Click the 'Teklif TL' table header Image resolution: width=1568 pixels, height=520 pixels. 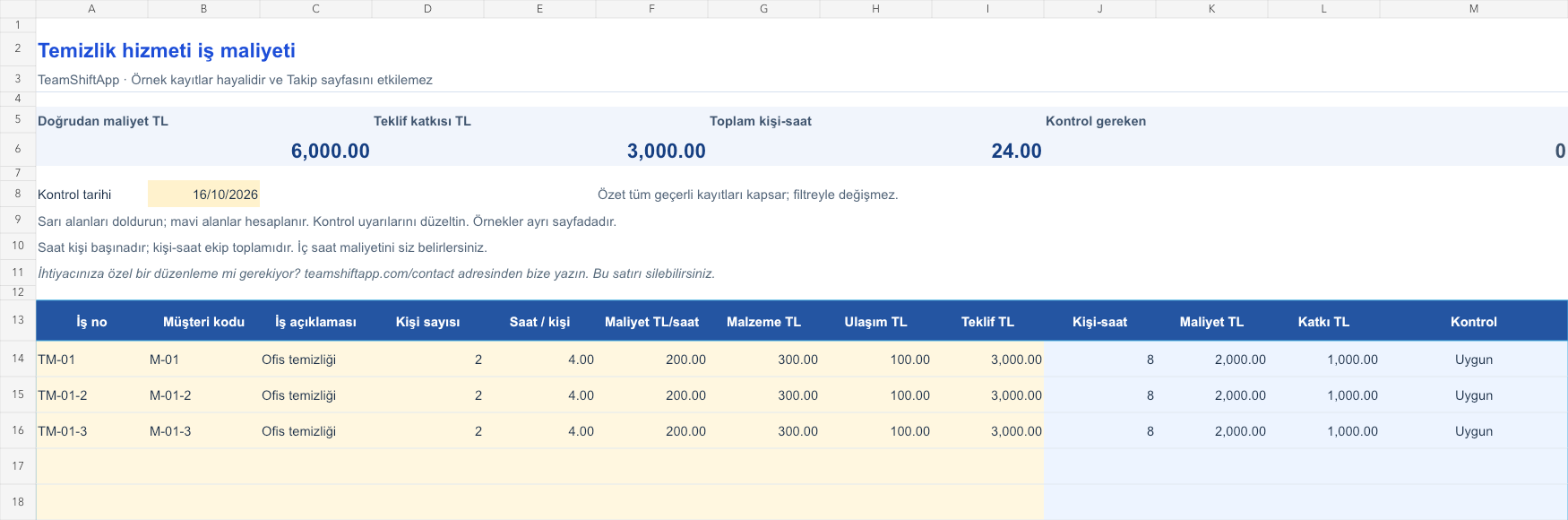[x=987, y=322]
